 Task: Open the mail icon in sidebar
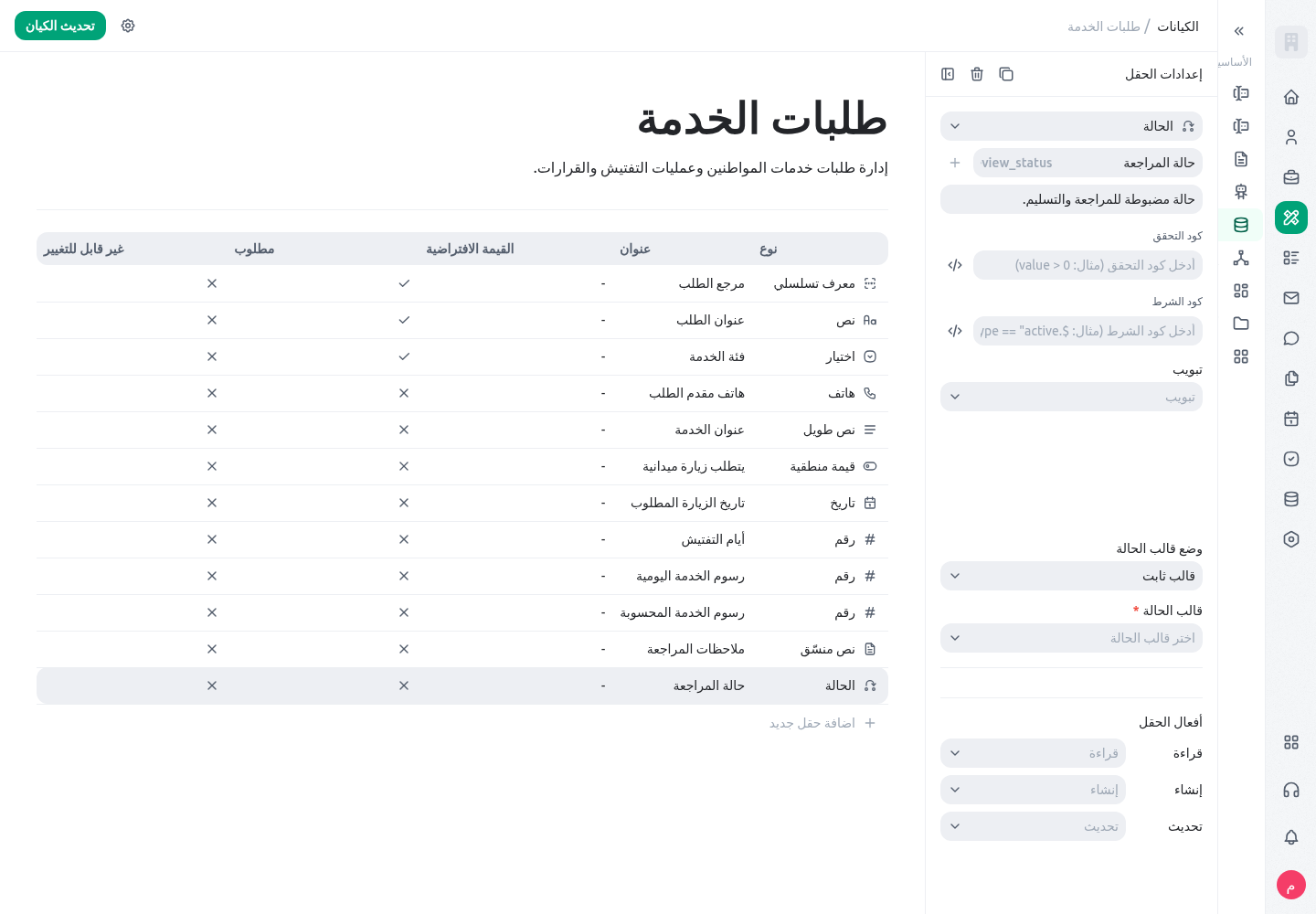[1291, 298]
